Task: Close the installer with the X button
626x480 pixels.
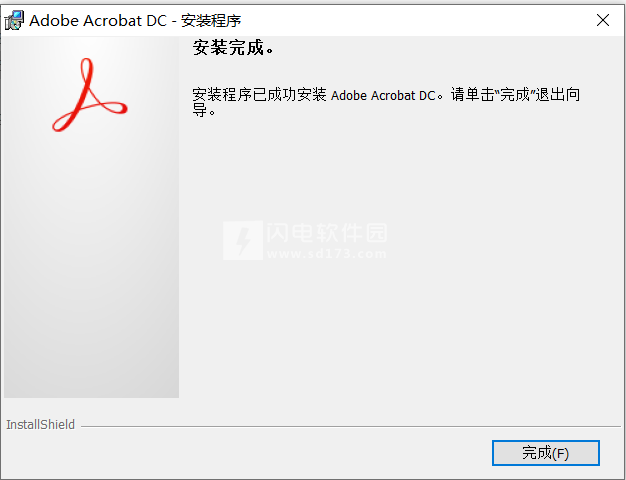Action: point(603,20)
